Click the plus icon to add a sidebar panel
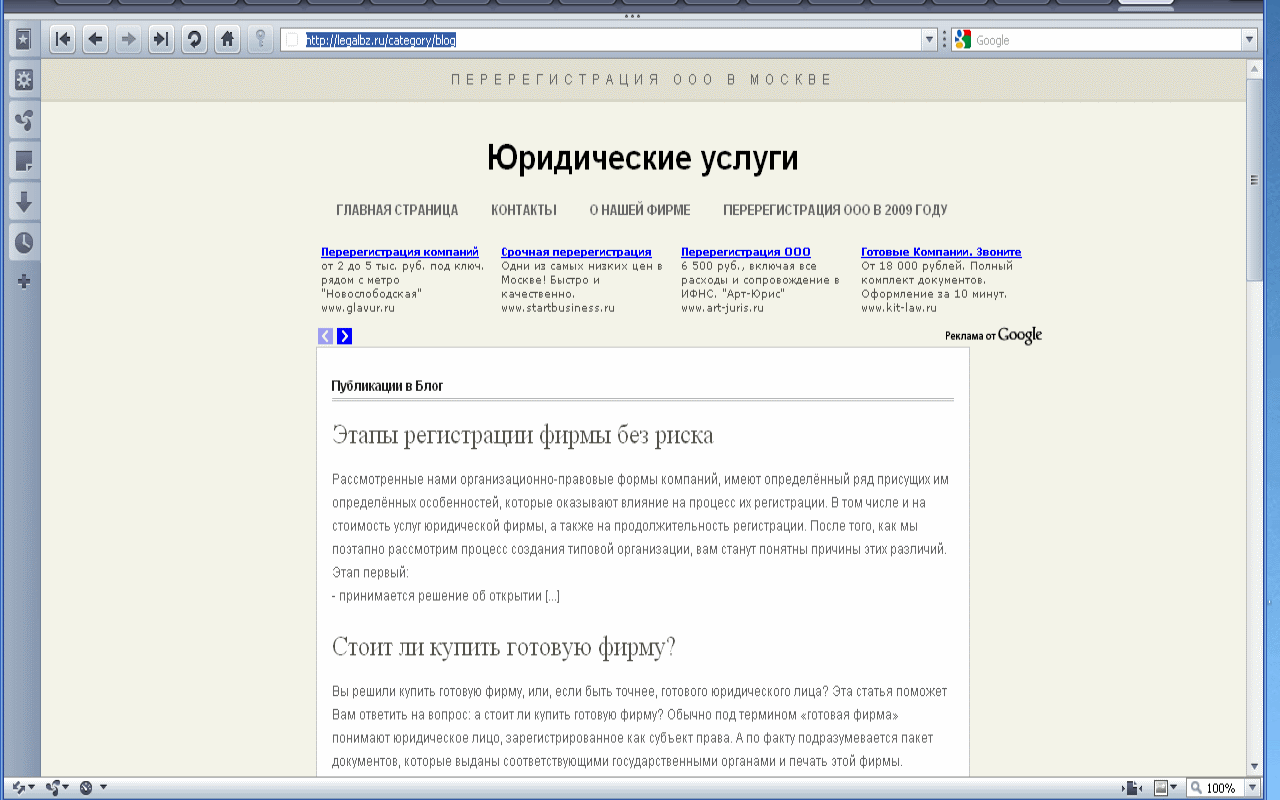 pyautogui.click(x=23, y=281)
